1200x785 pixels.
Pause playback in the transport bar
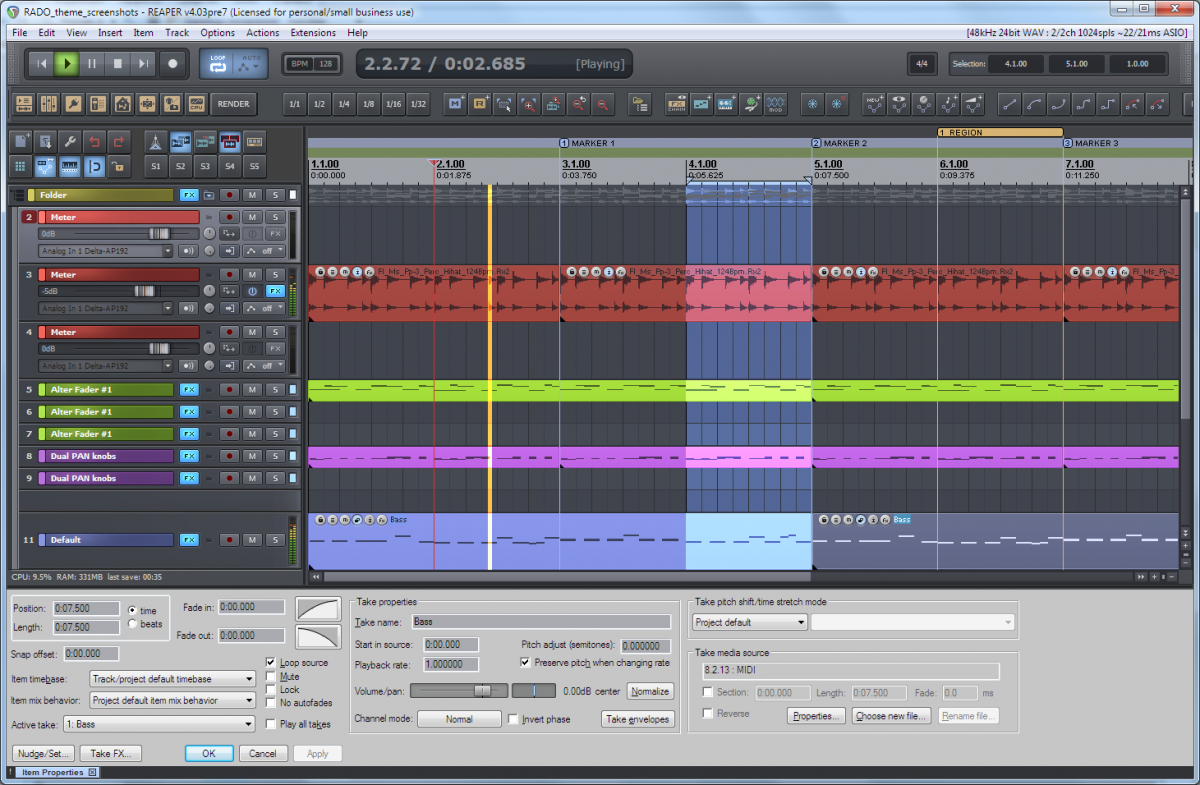92,64
